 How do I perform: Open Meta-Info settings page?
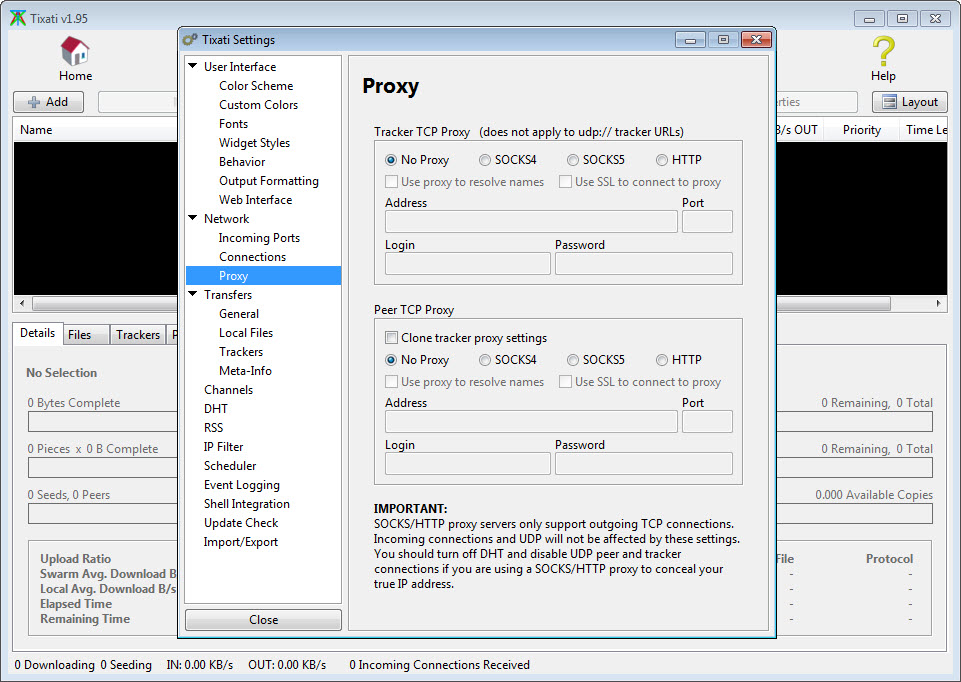245,371
